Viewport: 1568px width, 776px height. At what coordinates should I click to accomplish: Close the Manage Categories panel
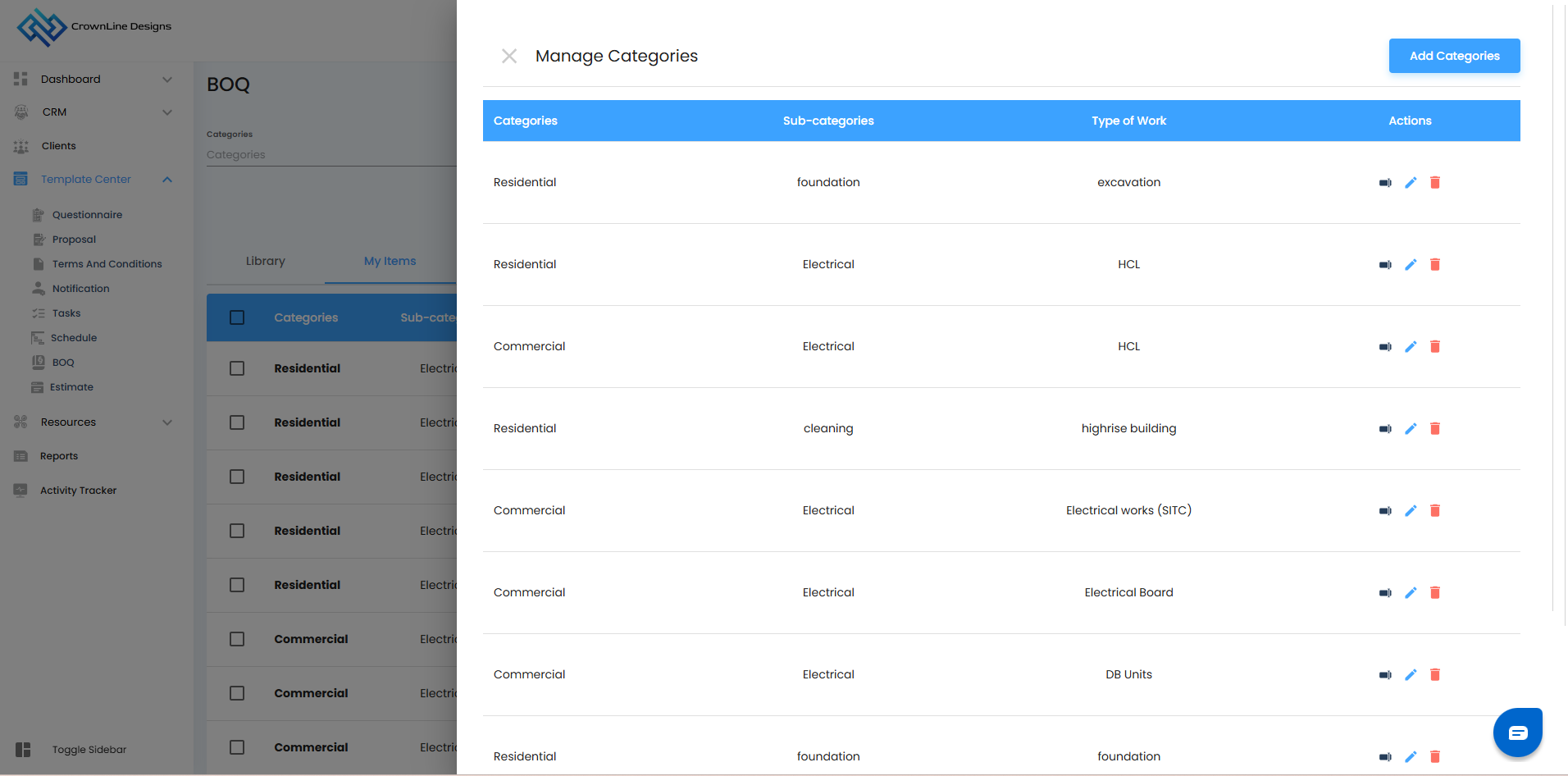pos(509,56)
